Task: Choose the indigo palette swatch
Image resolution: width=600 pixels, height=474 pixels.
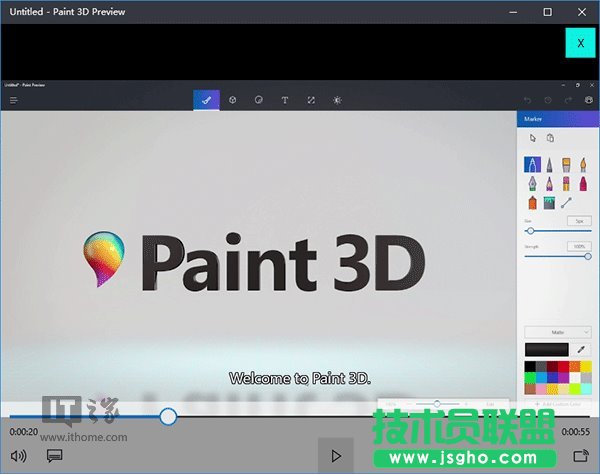Action: [x=552, y=378]
